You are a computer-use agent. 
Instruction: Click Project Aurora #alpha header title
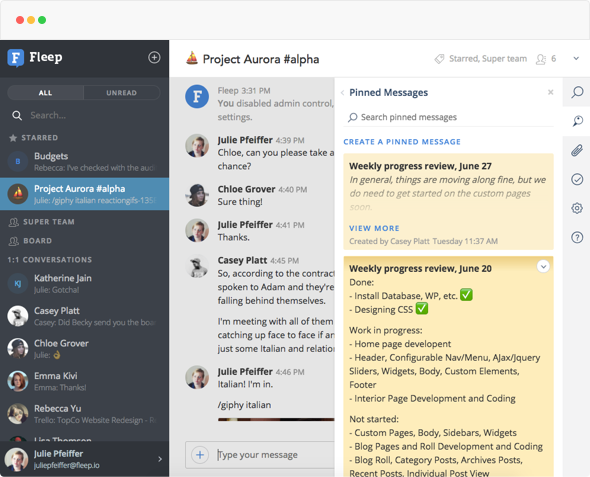[261, 59]
